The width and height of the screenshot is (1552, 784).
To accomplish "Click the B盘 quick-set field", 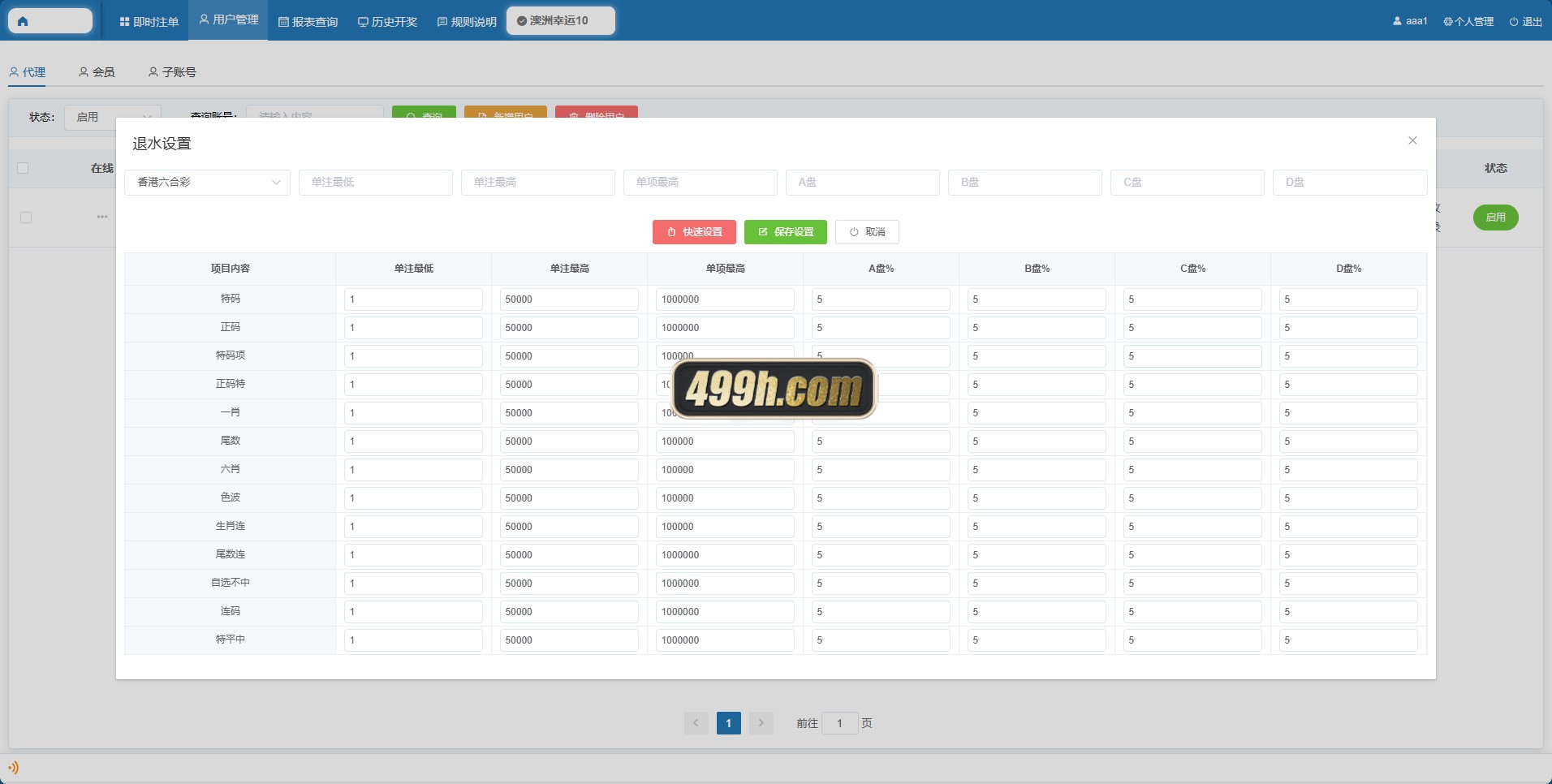I will (1024, 183).
